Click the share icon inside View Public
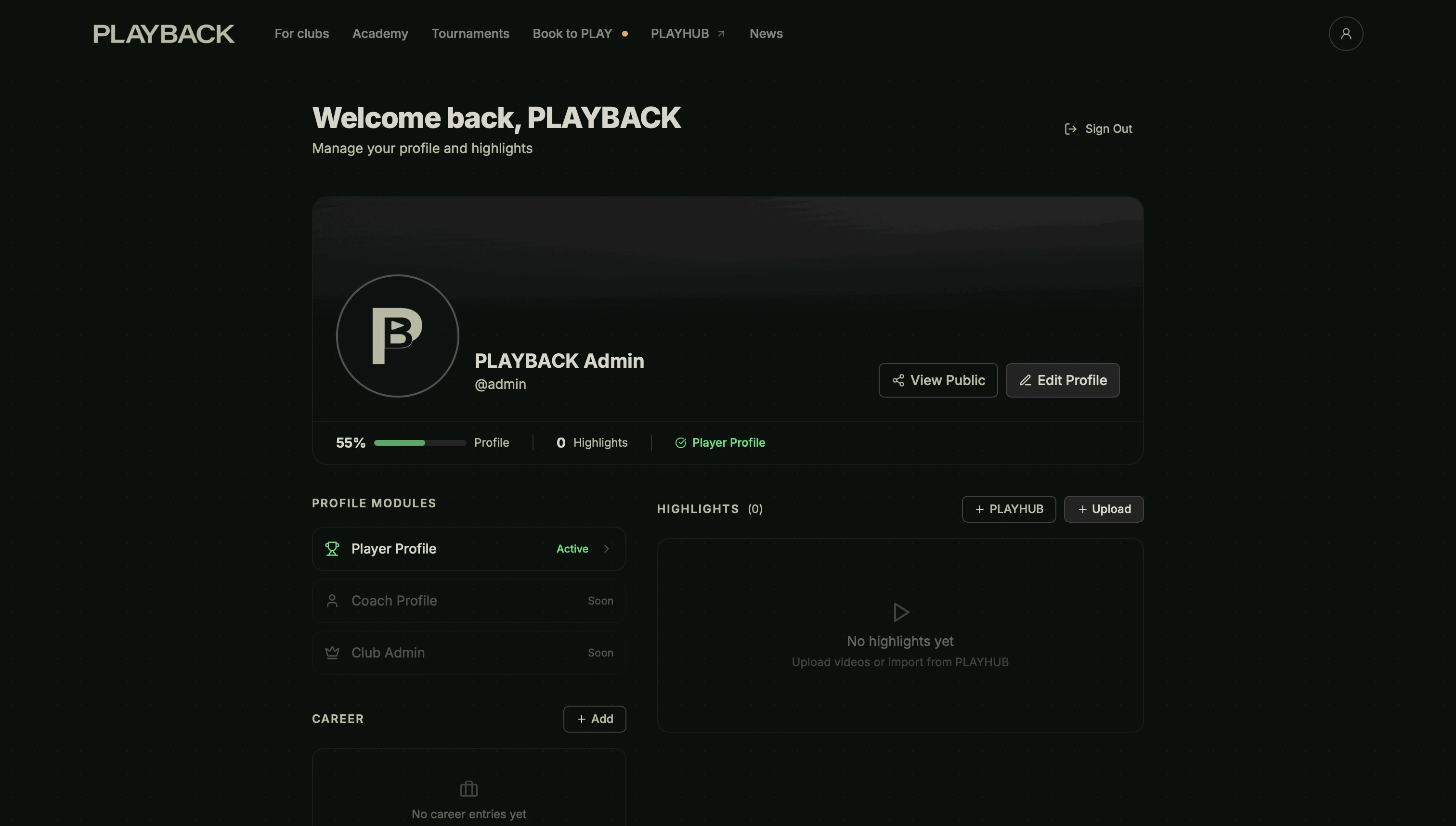Viewport: 1456px width, 826px height. 898,380
